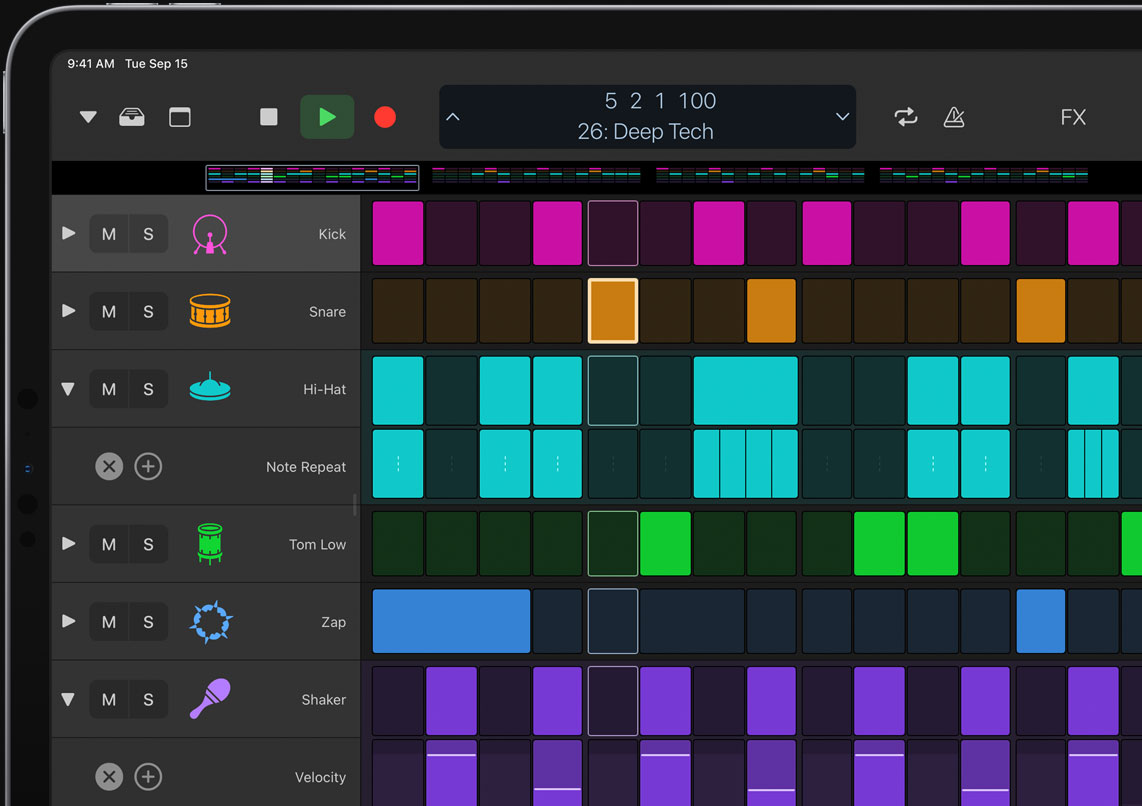Collapse the Hi-Hat row disclosure triangle
The image size is (1142, 806).
(x=68, y=389)
